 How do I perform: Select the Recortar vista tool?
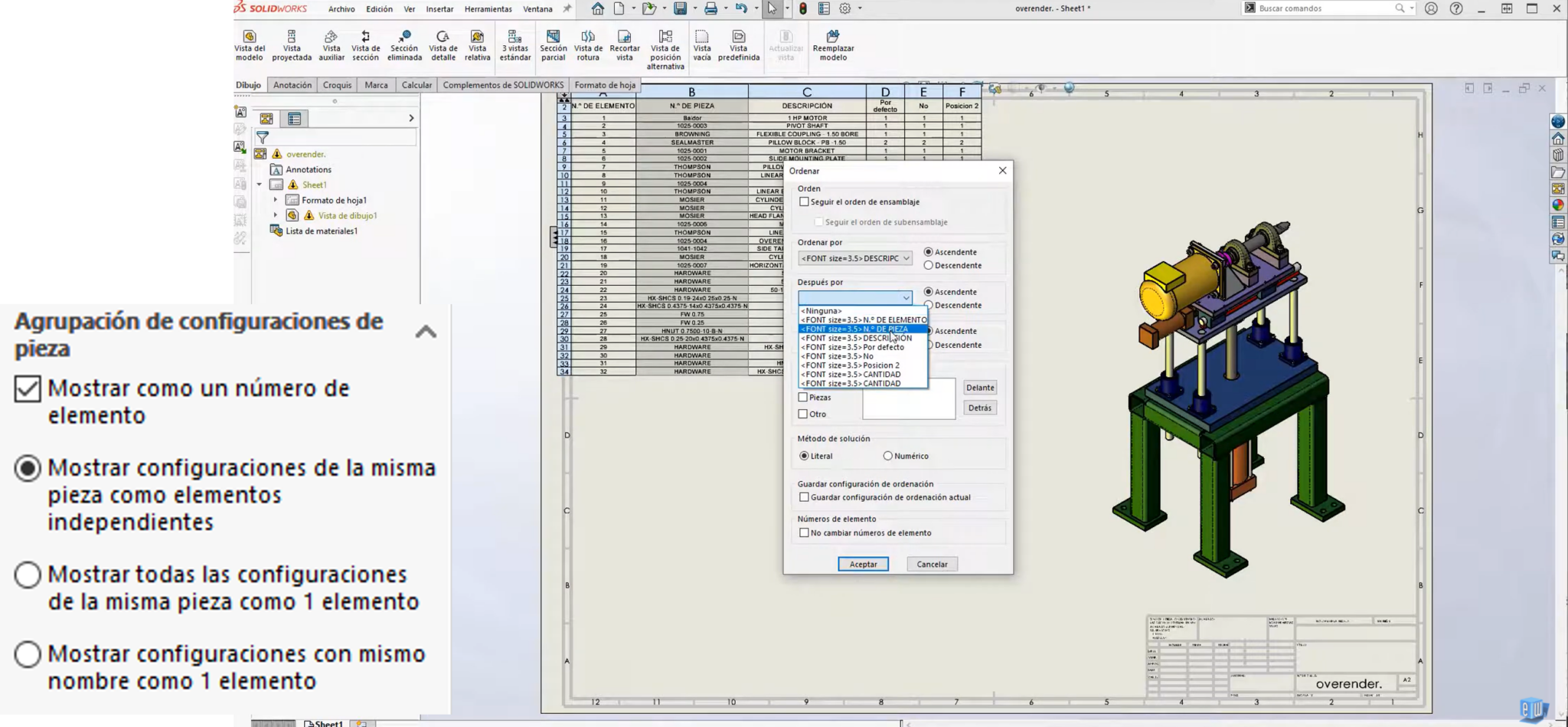click(x=624, y=44)
